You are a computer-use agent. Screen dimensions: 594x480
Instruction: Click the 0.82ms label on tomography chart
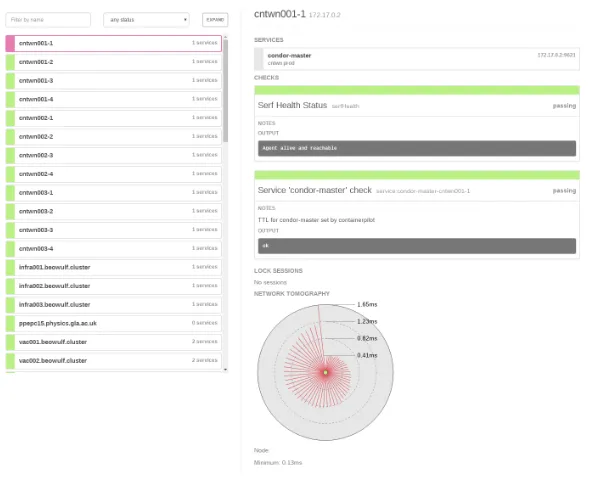[x=367, y=338]
